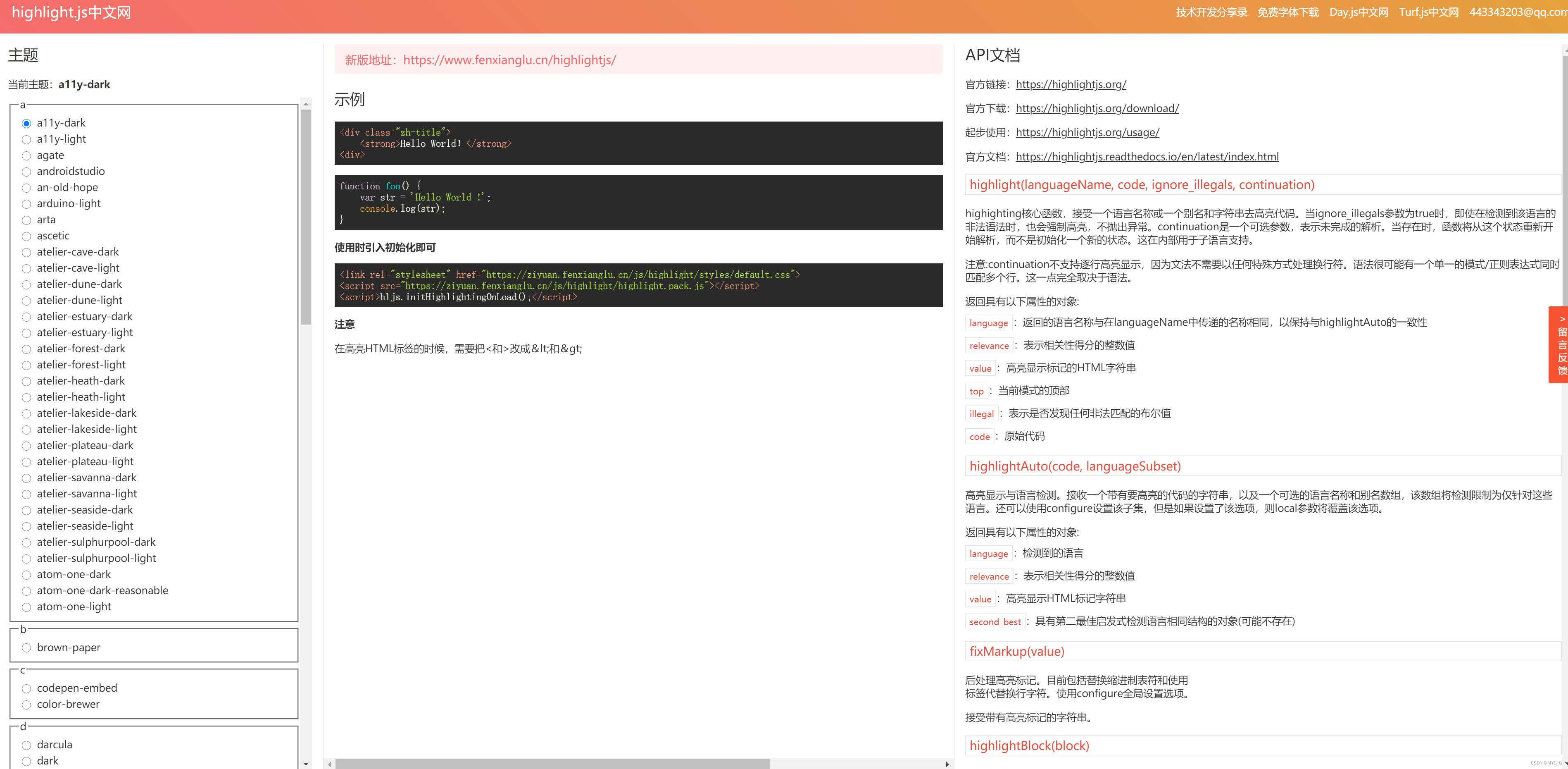
Task: Open the 免费字体下载 link
Action: 1287,12
